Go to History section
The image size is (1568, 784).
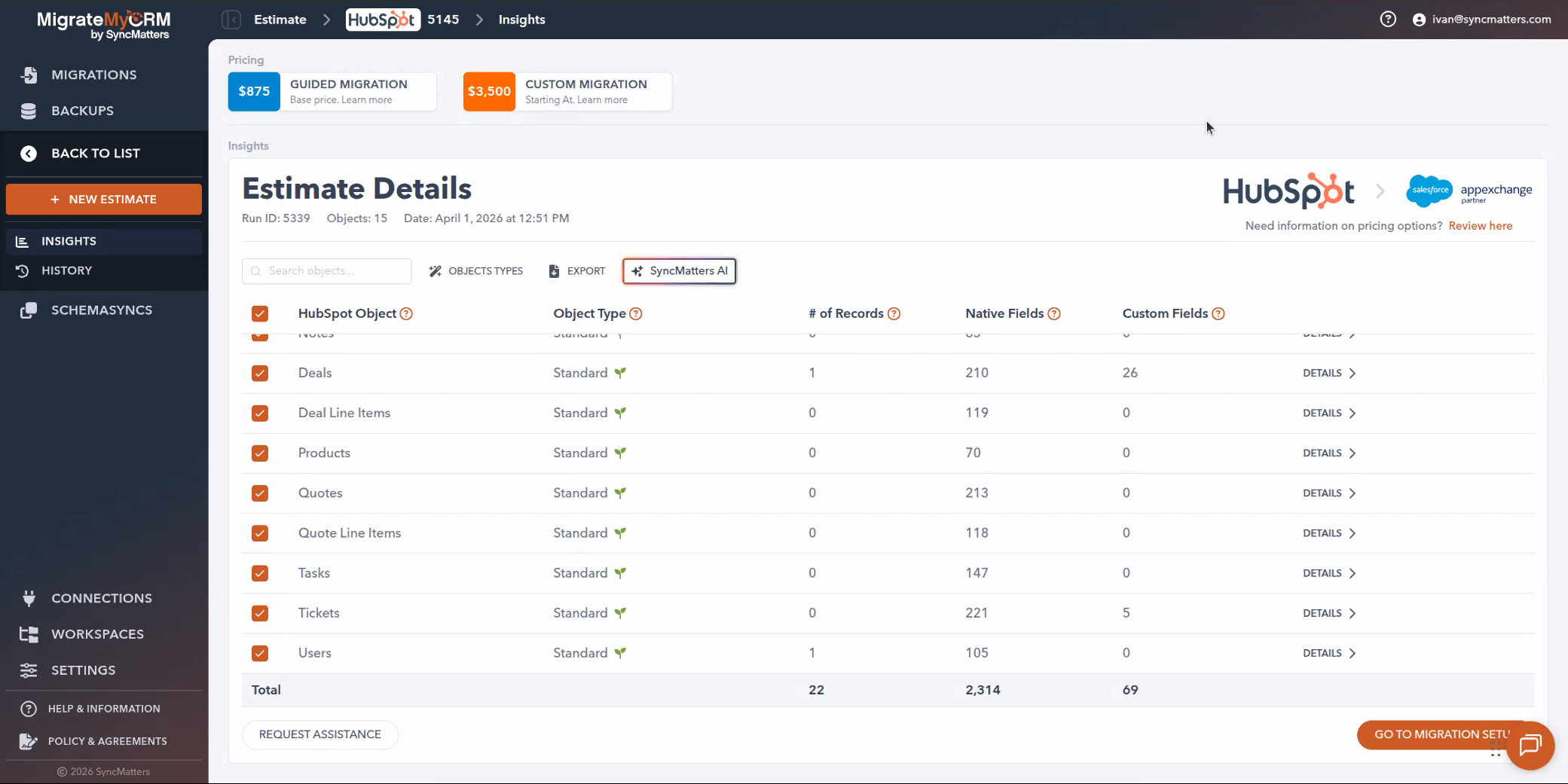67,271
